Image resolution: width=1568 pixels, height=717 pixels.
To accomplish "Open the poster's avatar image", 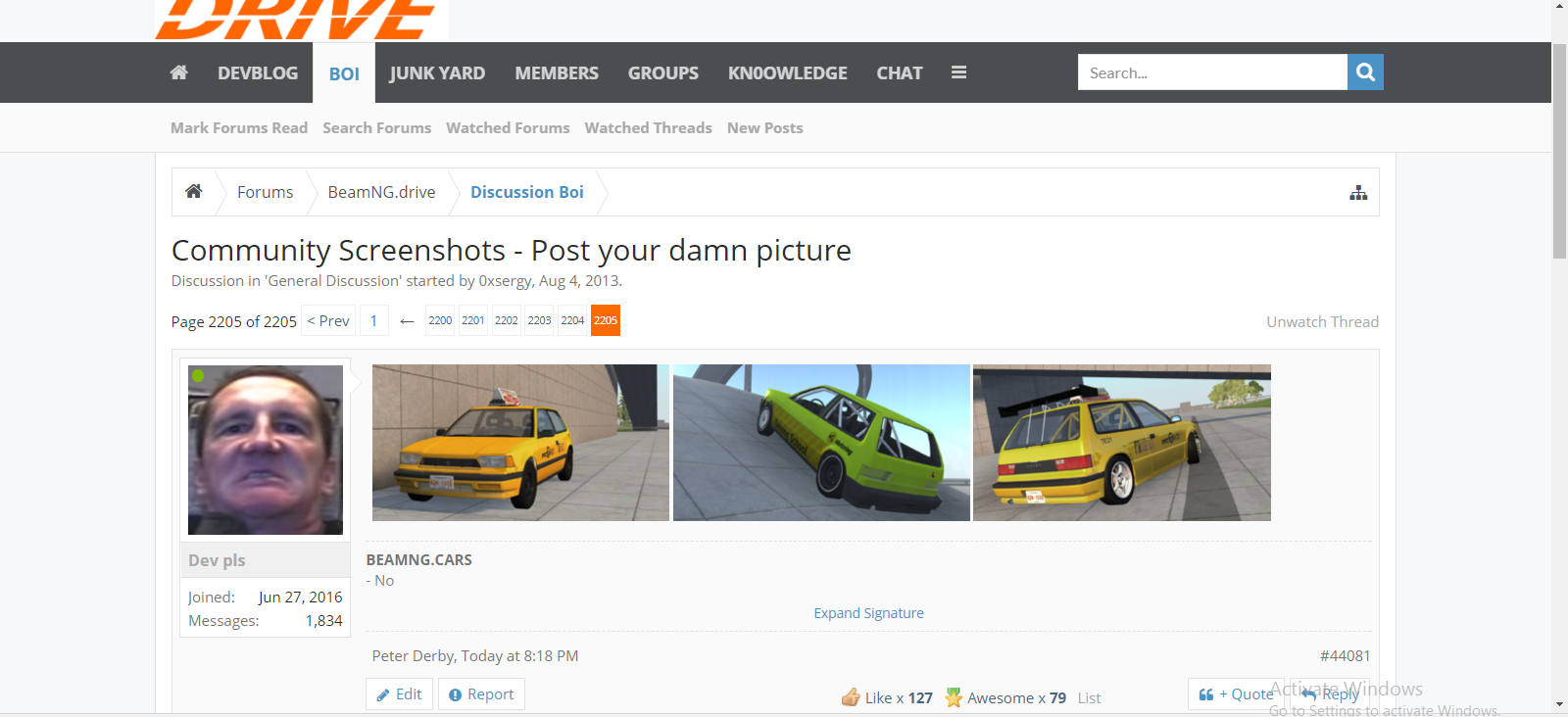I will [x=266, y=450].
